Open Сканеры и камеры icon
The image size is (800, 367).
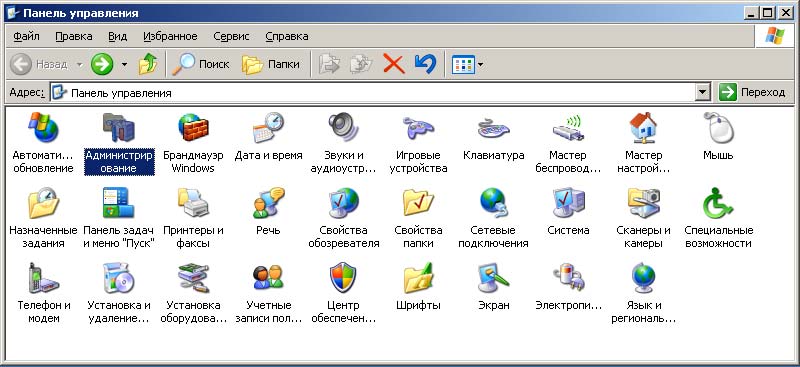point(643,203)
